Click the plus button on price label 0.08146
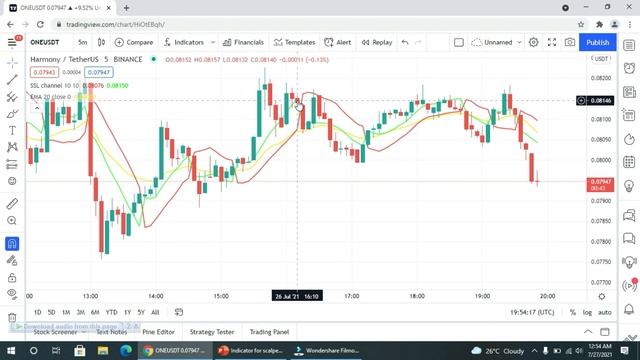The width and height of the screenshot is (640, 360). pos(581,100)
